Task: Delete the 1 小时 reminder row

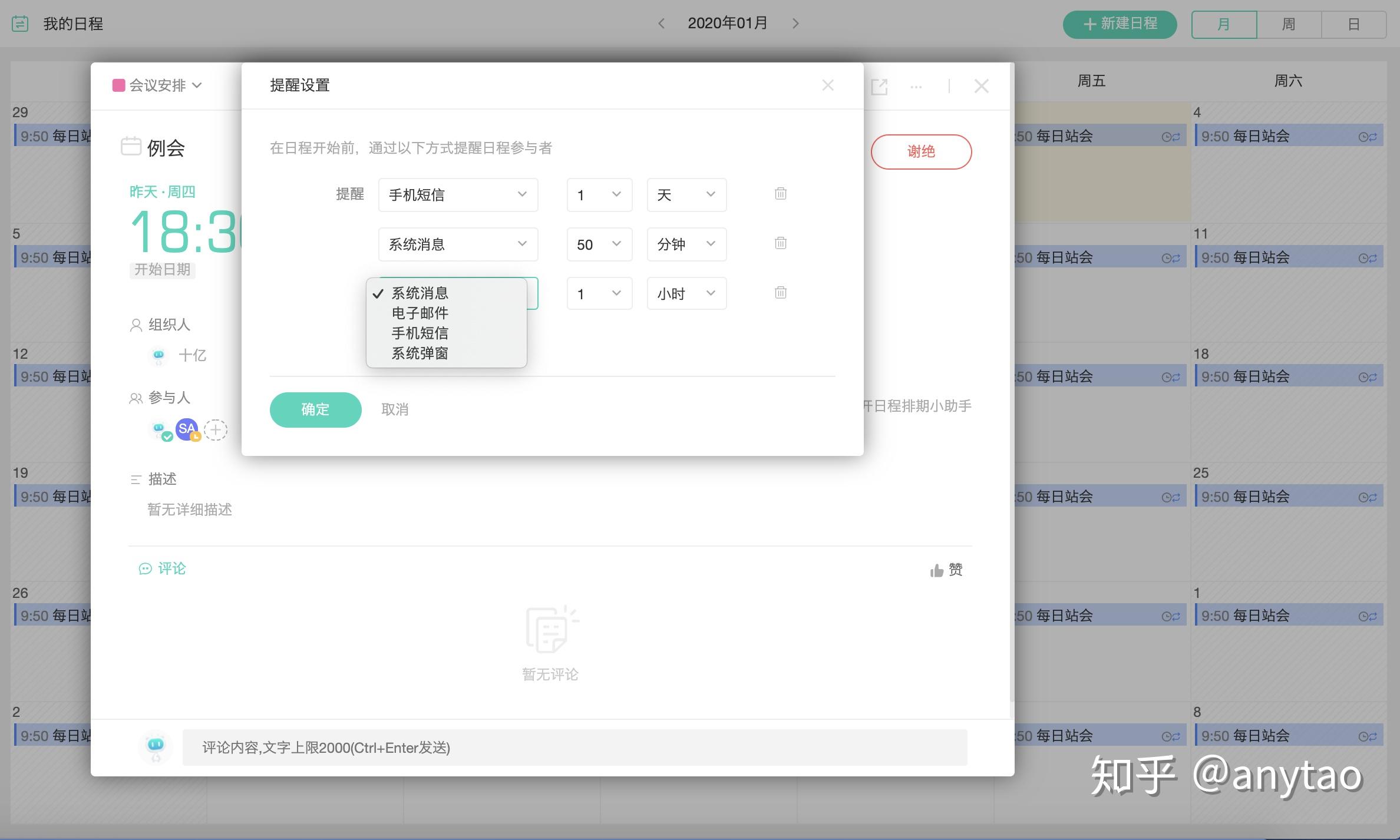Action: point(781,293)
